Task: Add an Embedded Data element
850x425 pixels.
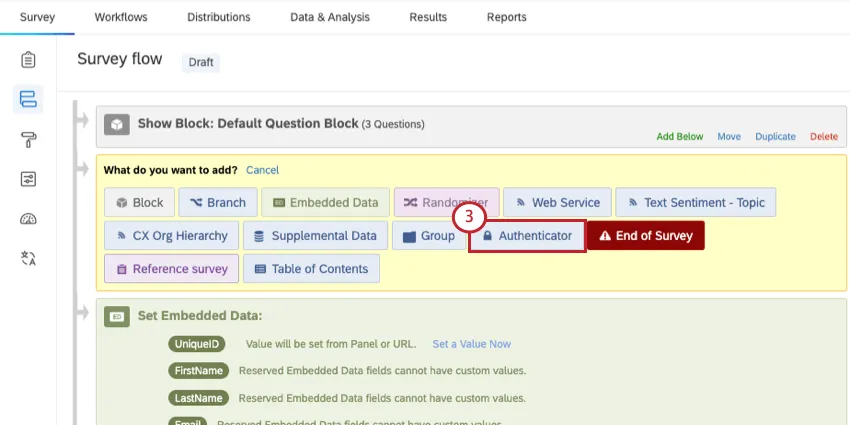Action: click(324, 202)
